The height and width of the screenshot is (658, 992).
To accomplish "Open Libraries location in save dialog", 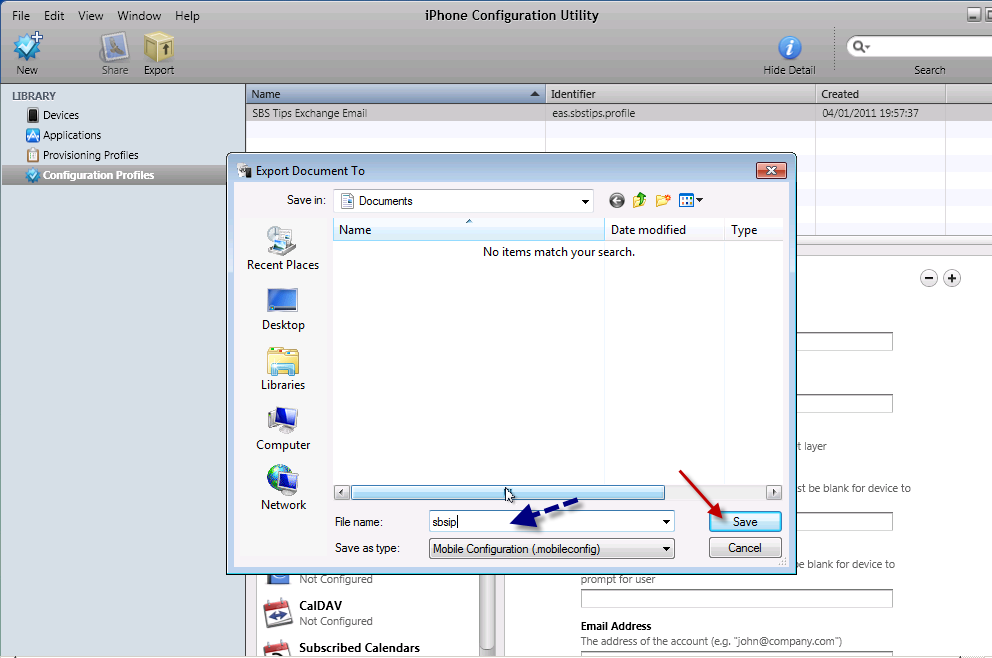I will 282,367.
